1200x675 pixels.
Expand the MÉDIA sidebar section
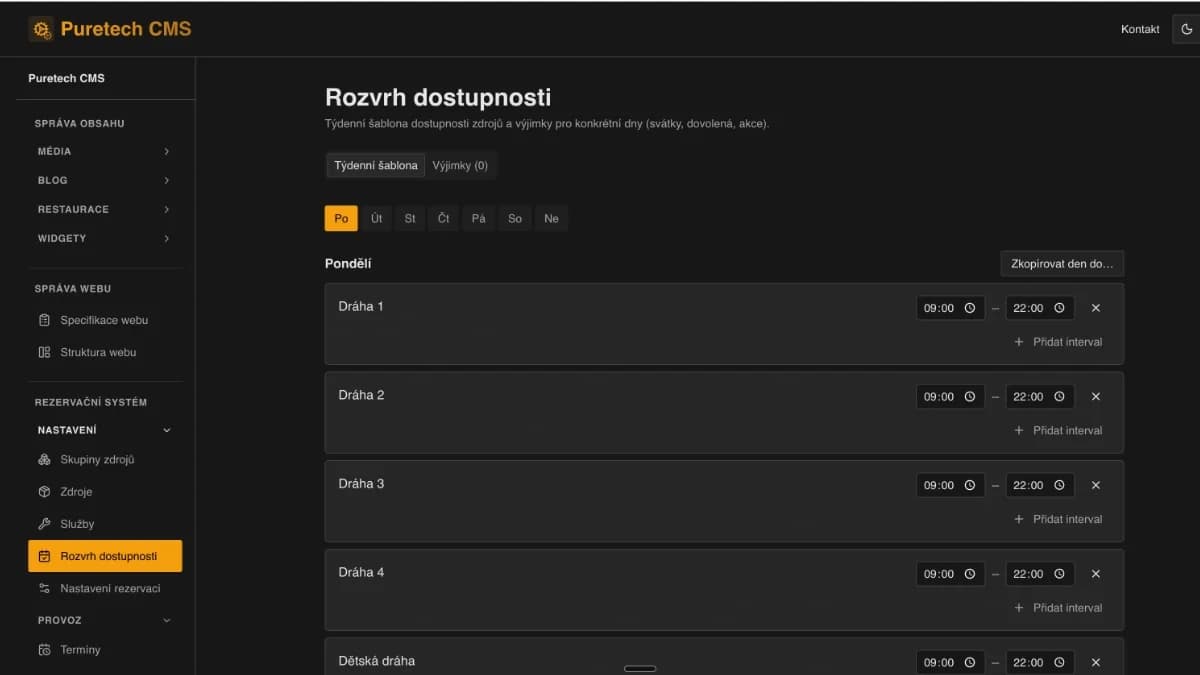(104, 151)
